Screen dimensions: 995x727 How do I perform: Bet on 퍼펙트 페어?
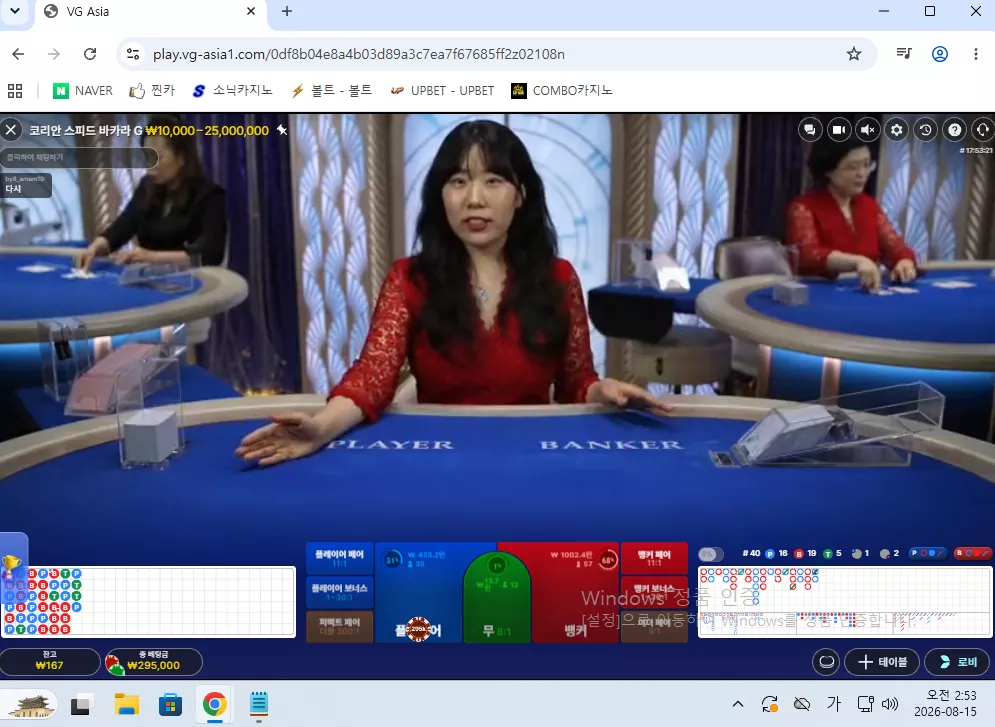pos(339,626)
